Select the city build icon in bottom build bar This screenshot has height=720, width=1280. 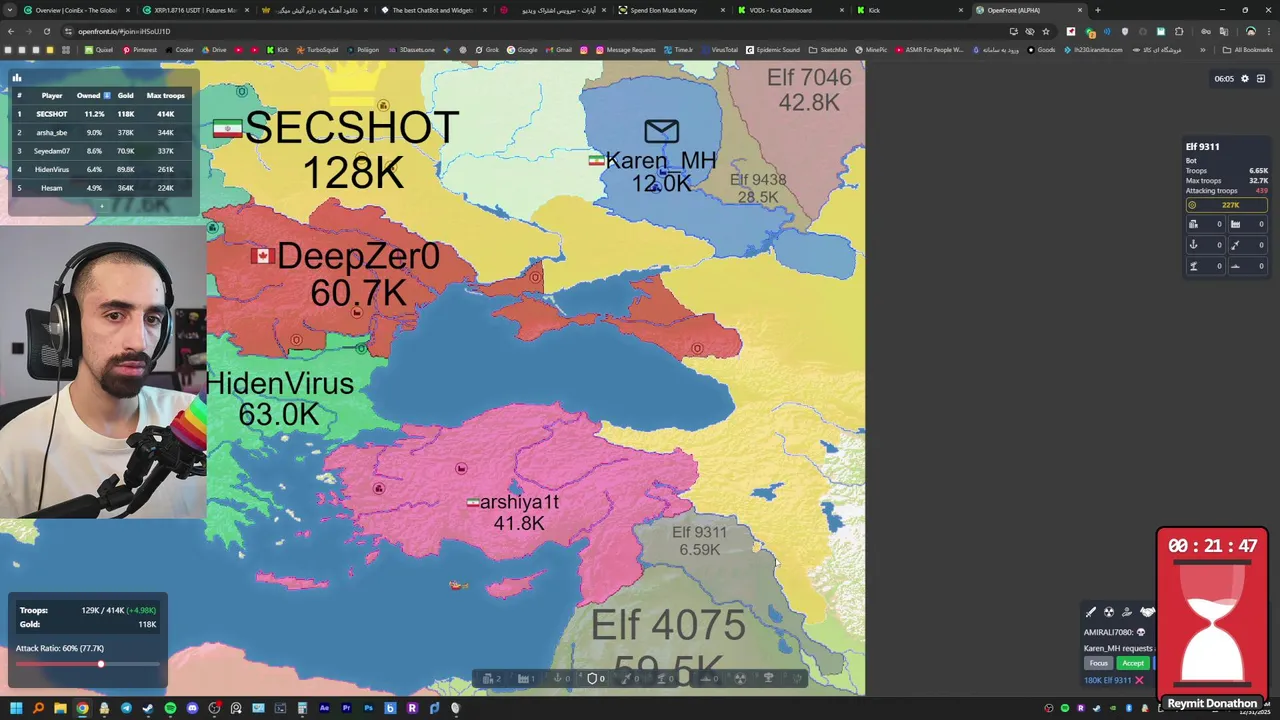coord(488,678)
